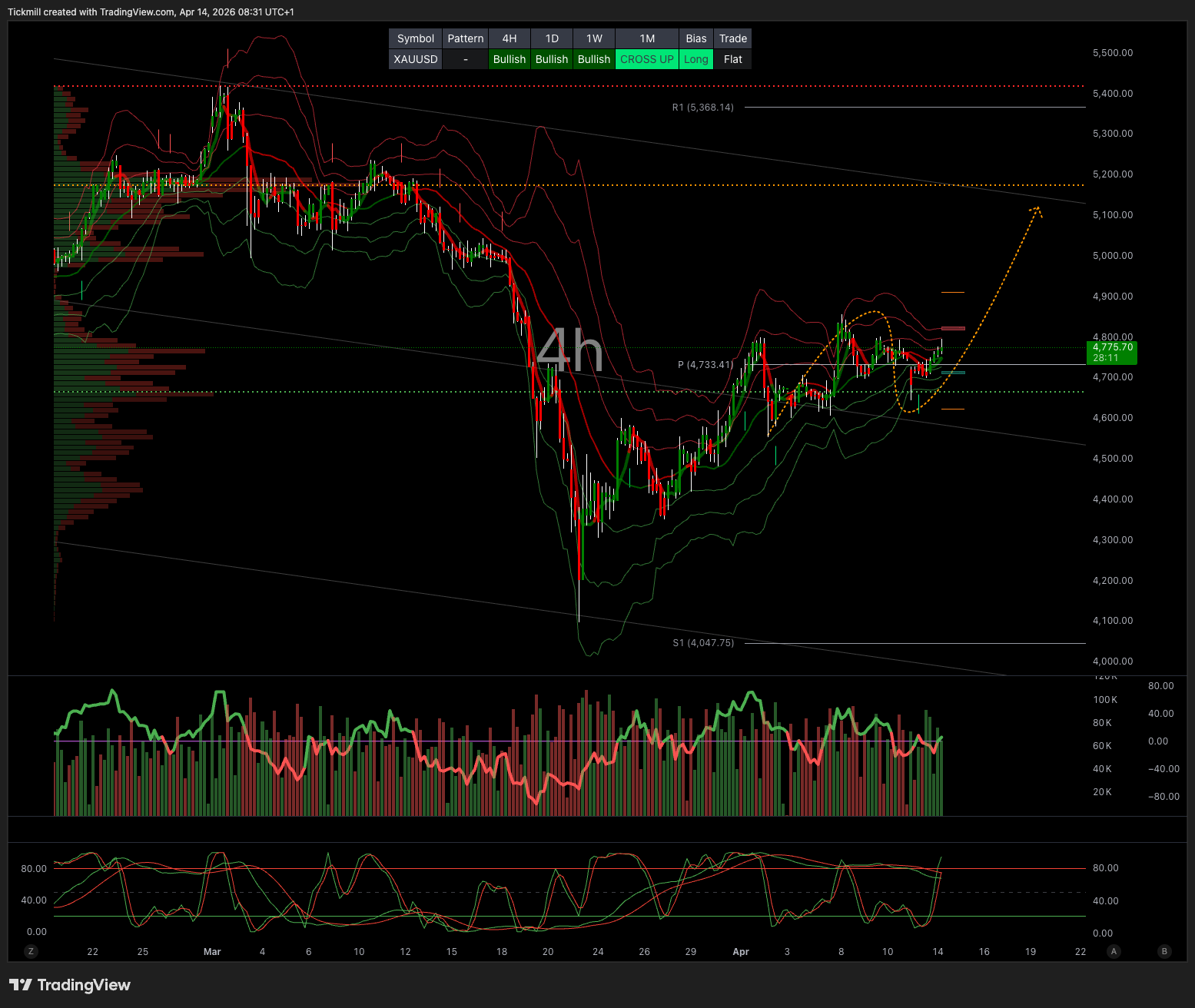The image size is (1195, 1008).
Task: Click the A auto-scale icon
Action: pyautogui.click(x=1114, y=951)
